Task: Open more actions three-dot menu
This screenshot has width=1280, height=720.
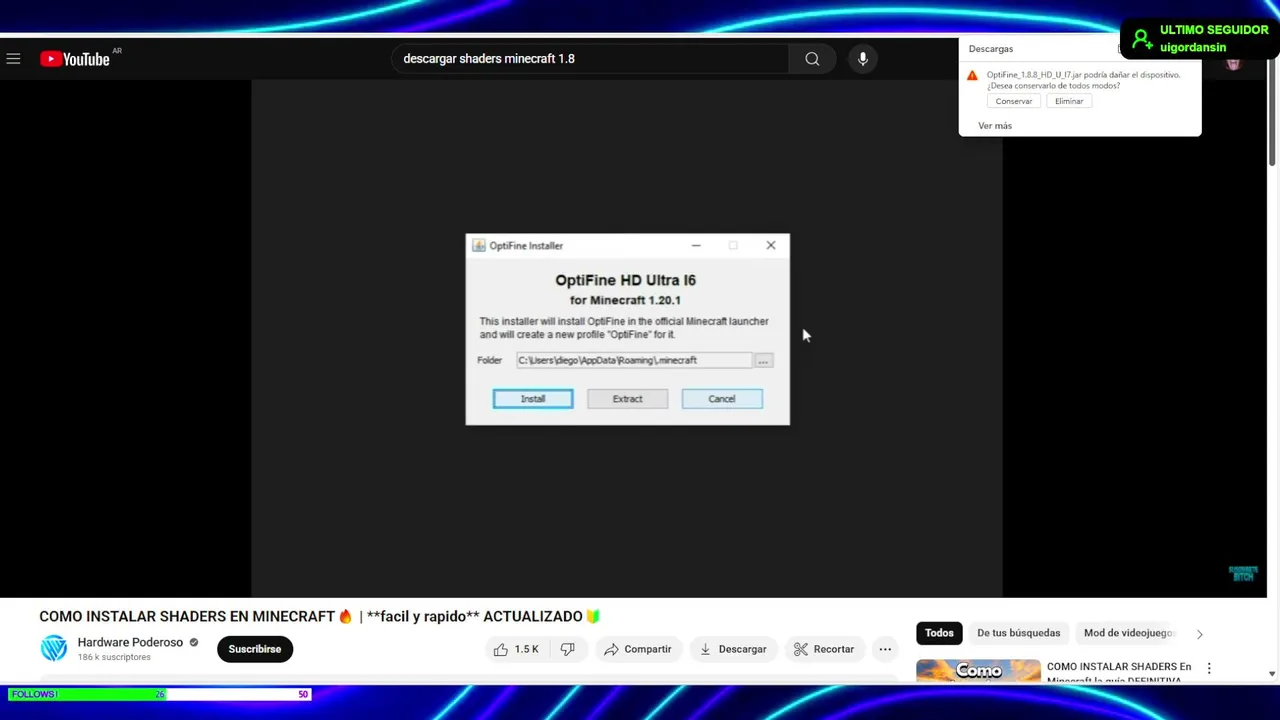Action: pyautogui.click(x=885, y=649)
